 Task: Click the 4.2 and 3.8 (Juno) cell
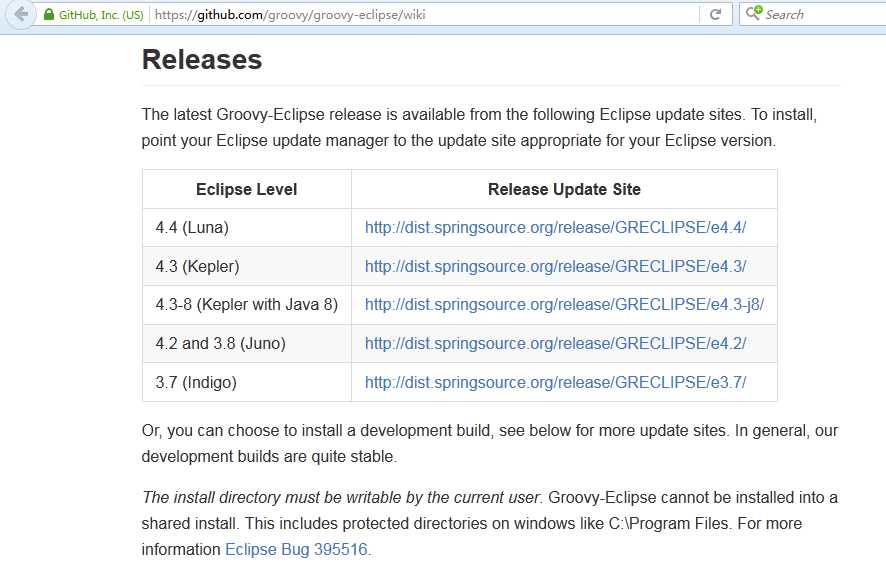(x=220, y=343)
